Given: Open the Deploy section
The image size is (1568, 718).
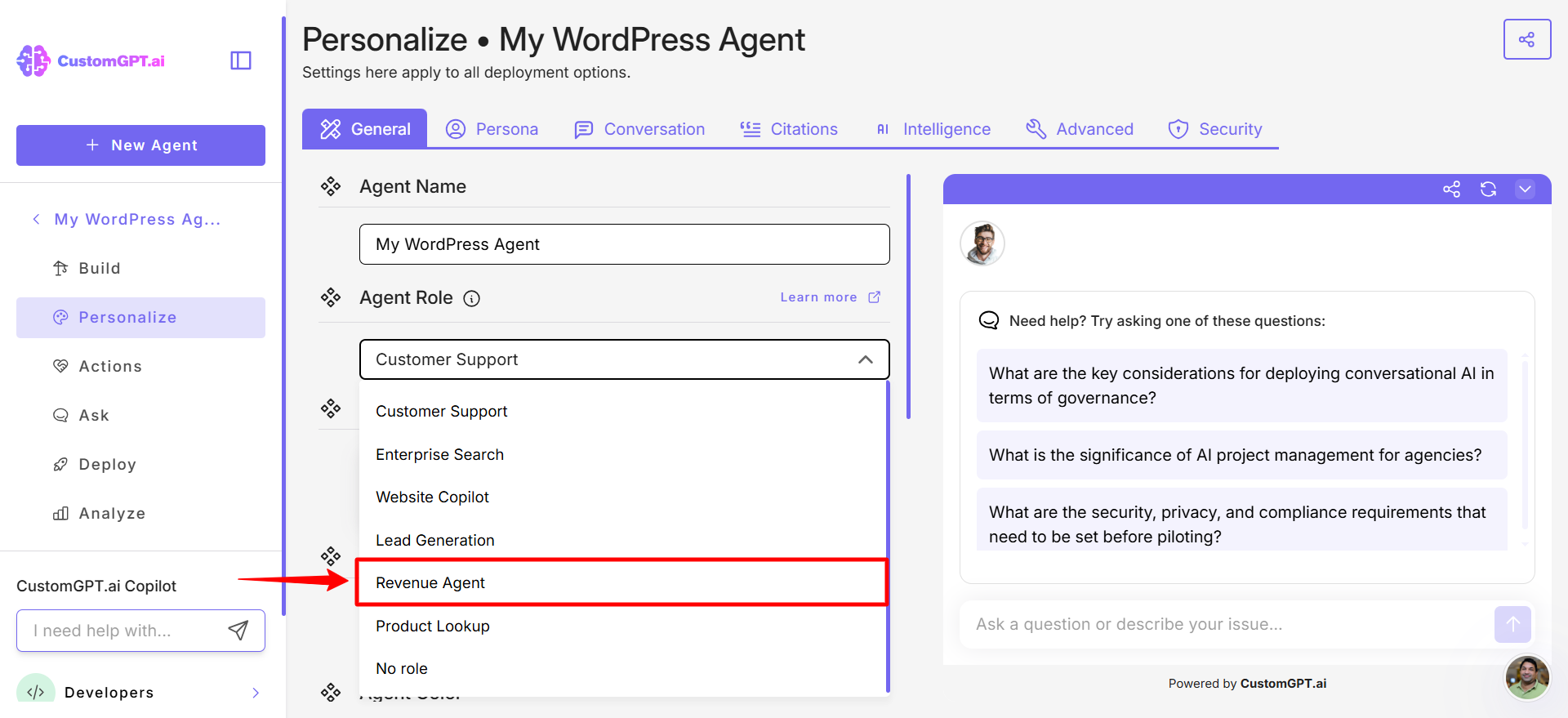Looking at the screenshot, I should [140, 464].
